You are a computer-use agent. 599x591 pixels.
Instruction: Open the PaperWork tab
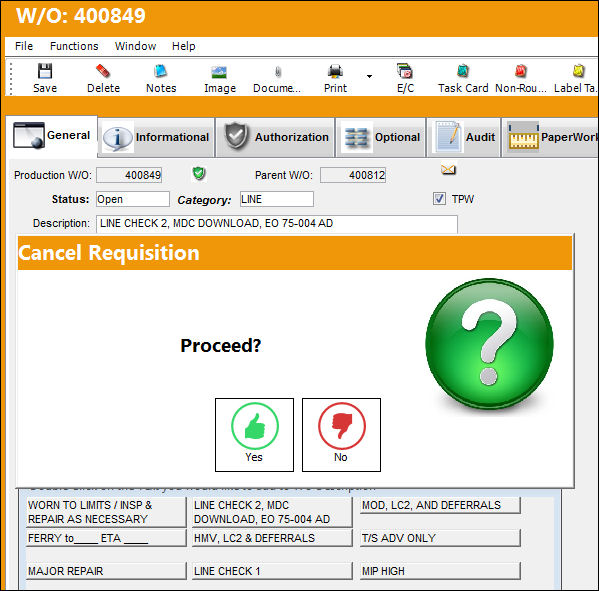[550, 137]
